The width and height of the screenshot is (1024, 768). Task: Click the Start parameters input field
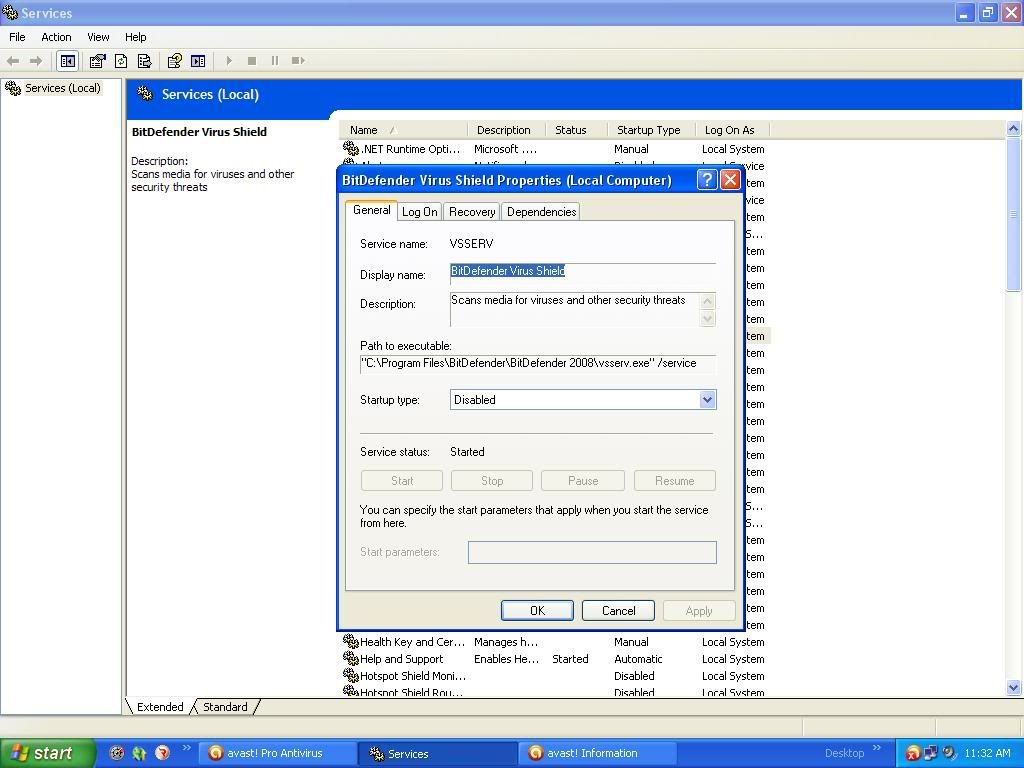pos(592,552)
